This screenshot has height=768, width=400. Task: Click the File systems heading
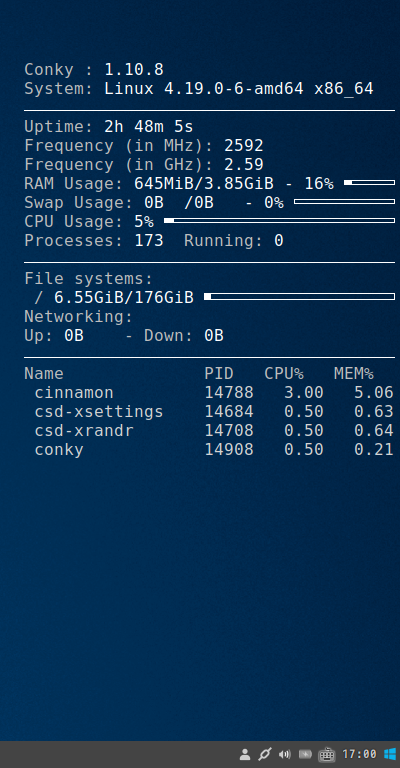pos(89,279)
